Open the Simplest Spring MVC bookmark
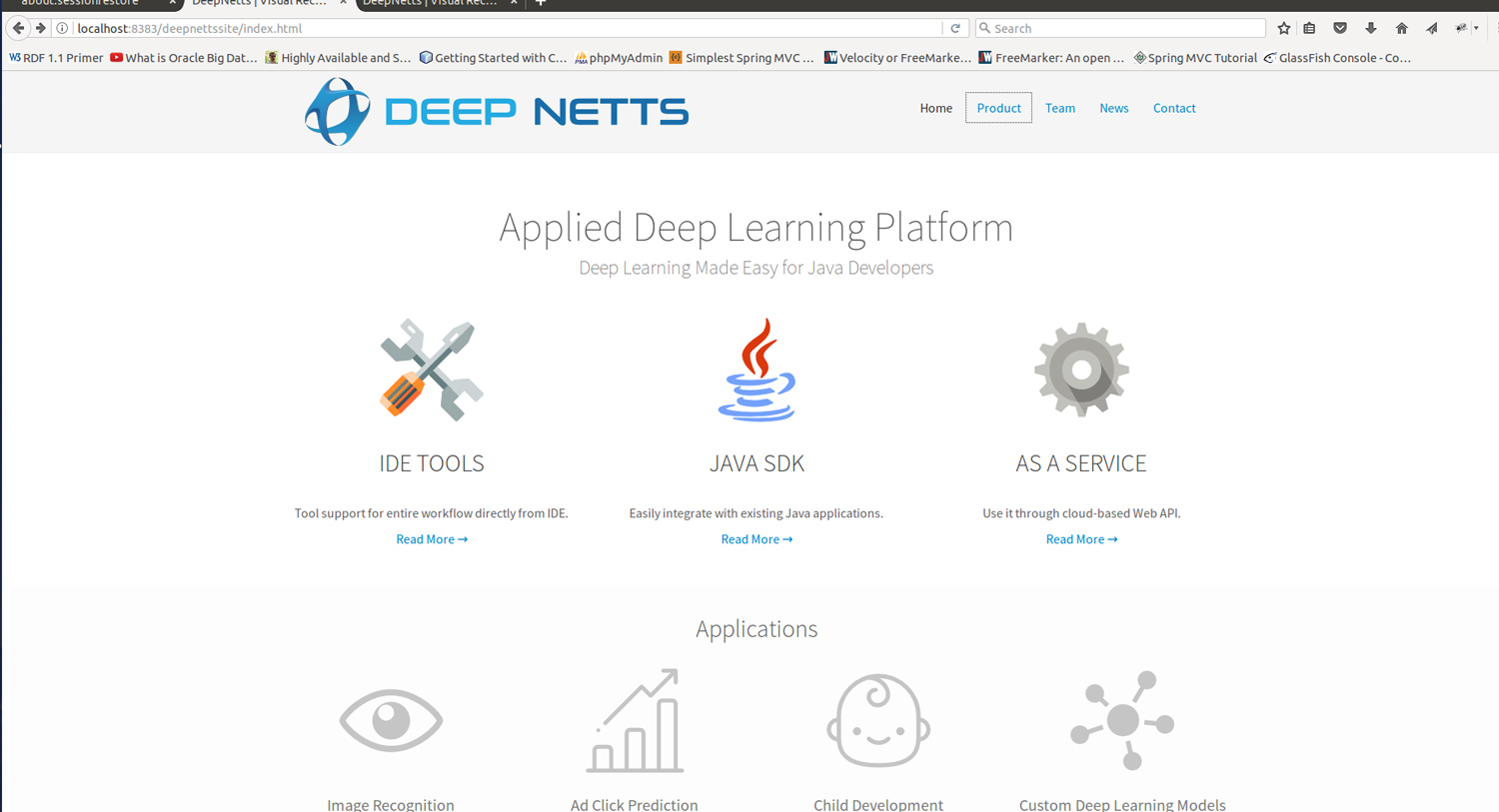 [742, 58]
